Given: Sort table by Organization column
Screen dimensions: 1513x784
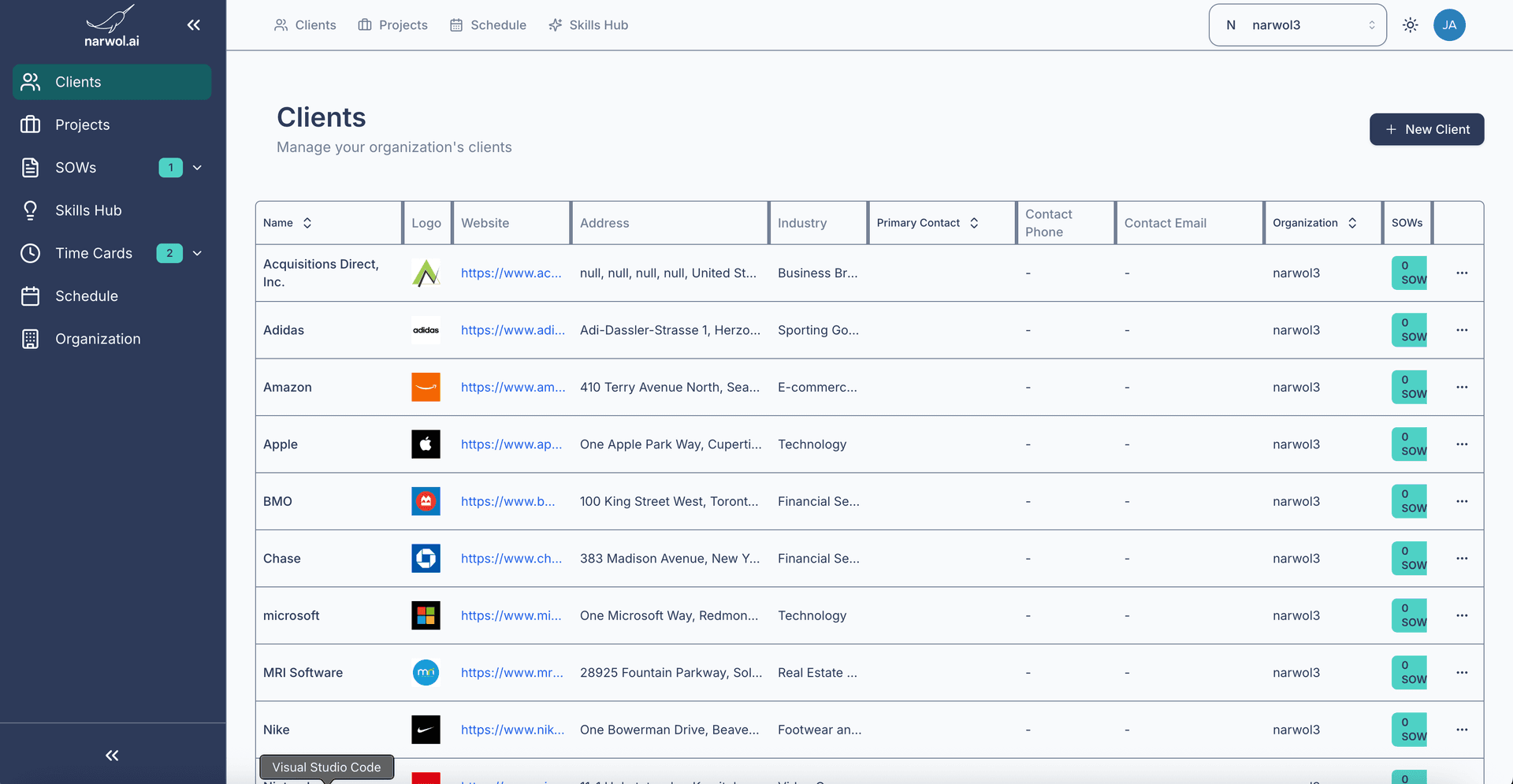Looking at the screenshot, I should pyautogui.click(x=1314, y=223).
